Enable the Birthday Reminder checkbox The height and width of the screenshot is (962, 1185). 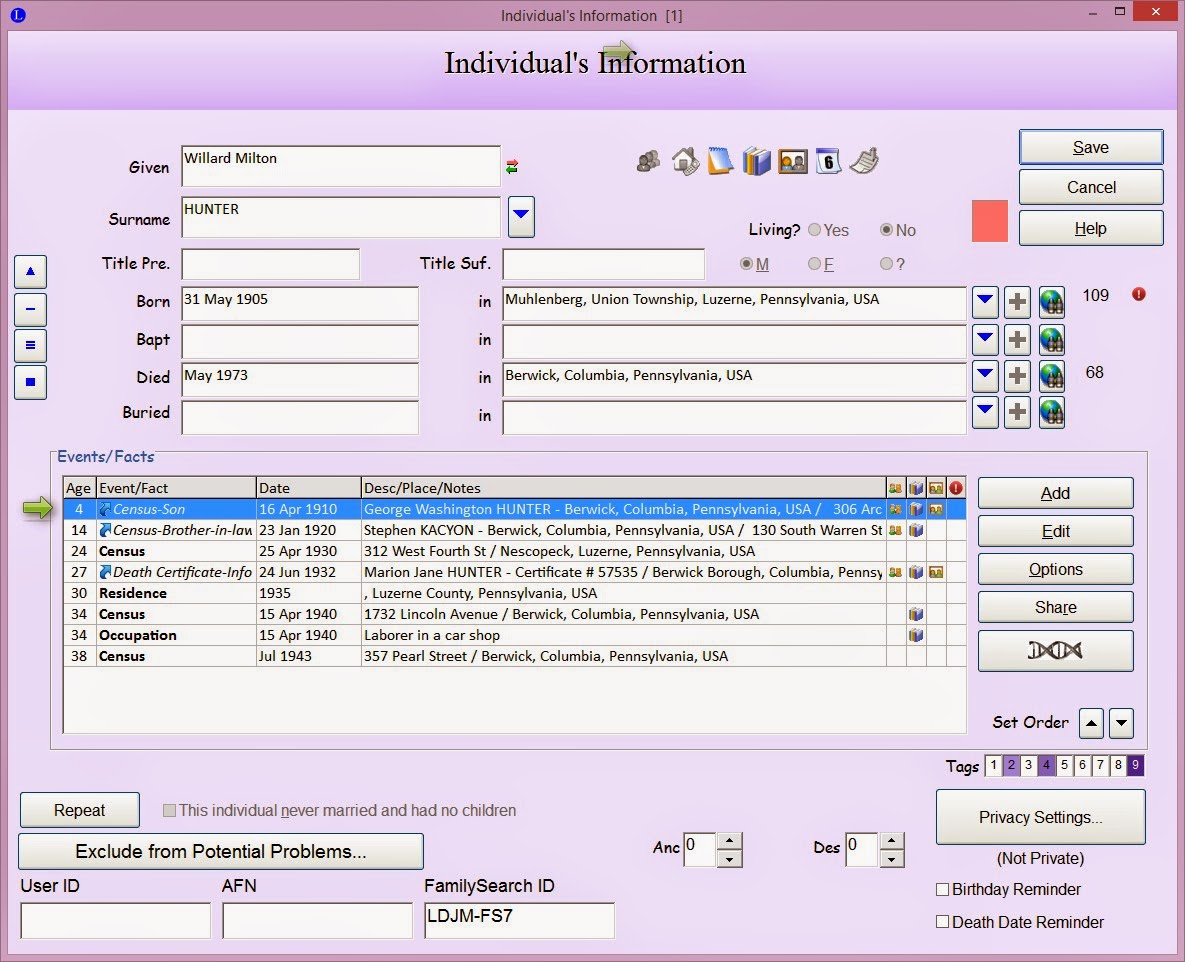point(942,889)
